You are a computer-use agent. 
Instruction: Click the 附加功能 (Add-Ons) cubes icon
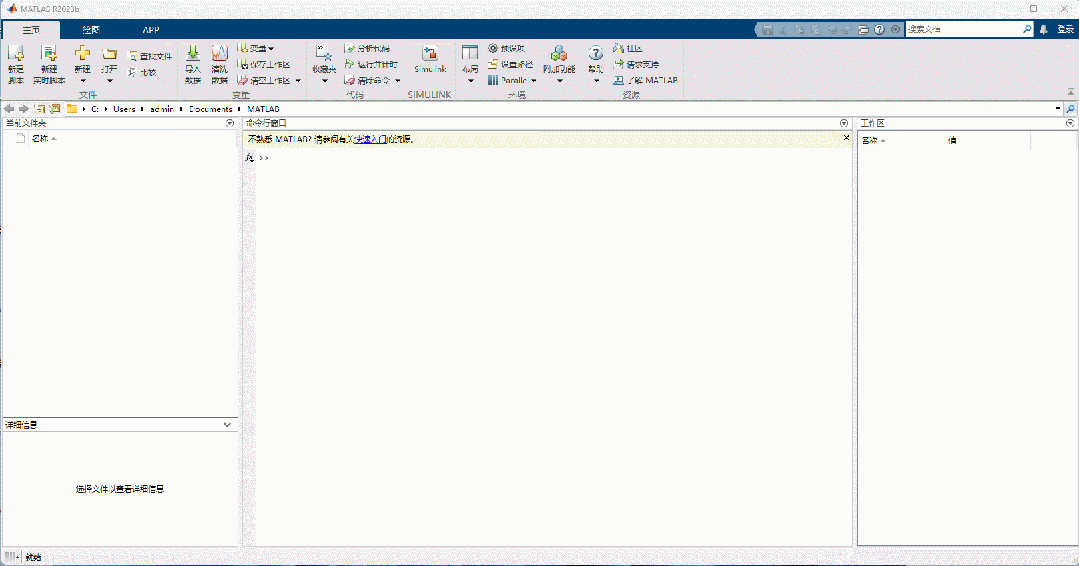point(559,54)
